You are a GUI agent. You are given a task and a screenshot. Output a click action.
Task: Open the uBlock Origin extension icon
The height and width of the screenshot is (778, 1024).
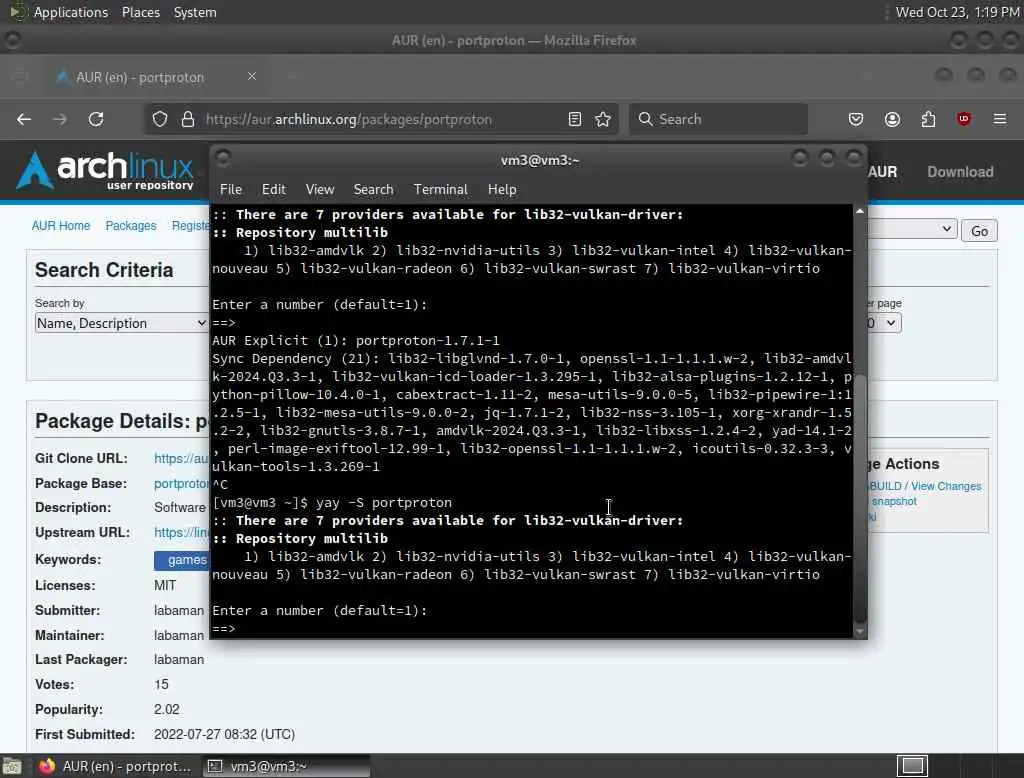click(x=963, y=119)
